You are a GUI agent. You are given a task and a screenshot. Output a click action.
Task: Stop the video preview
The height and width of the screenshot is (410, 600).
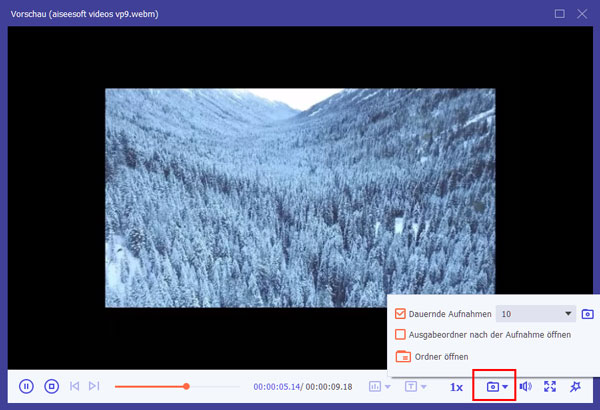51,386
